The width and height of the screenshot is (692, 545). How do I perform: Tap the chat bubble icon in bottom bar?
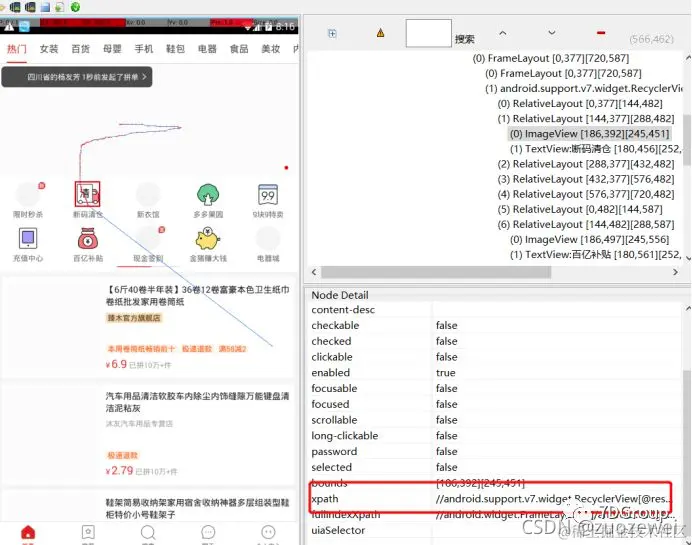pyautogui.click(x=208, y=532)
